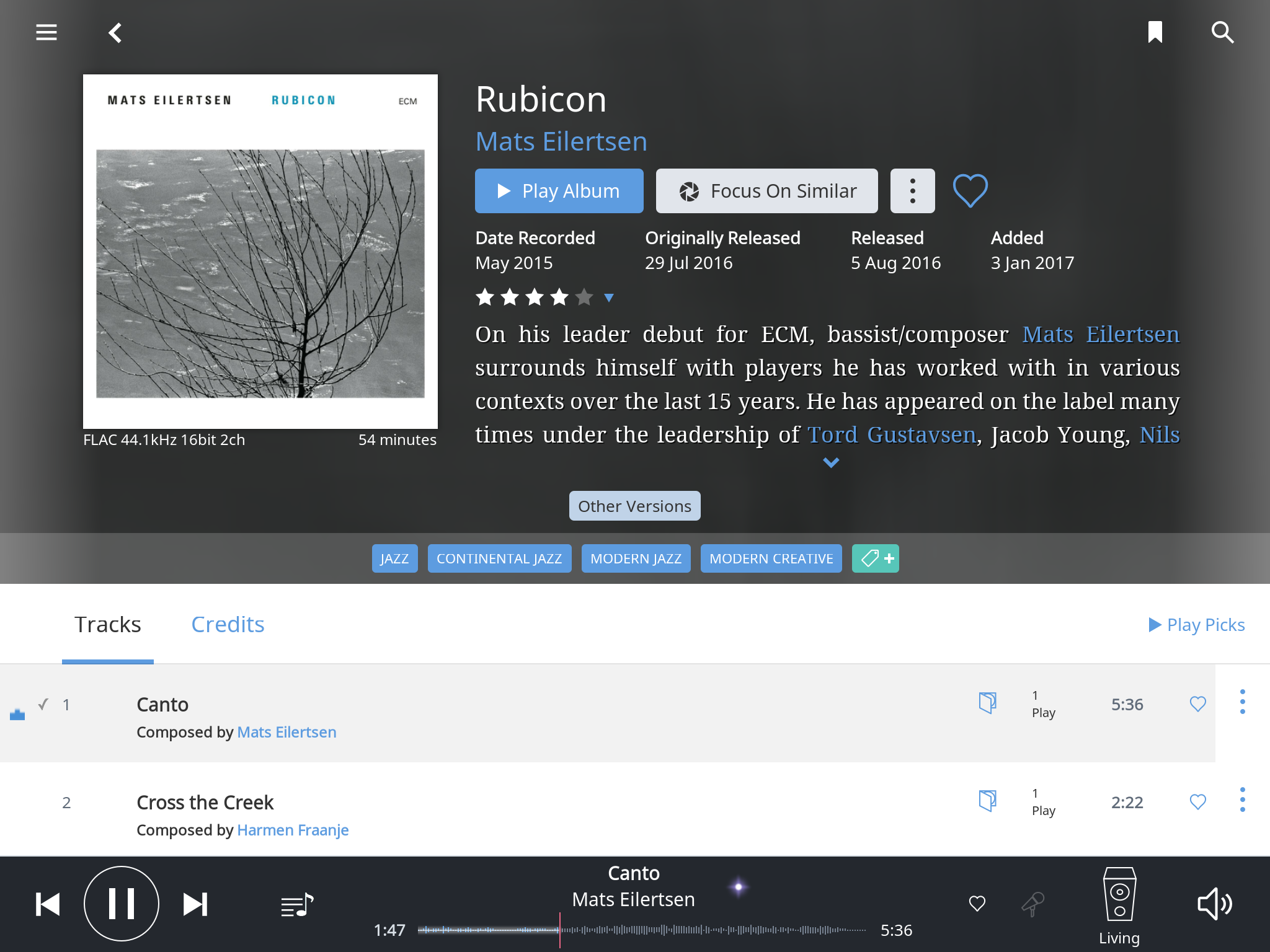Select the MODERN CREATIVE genre tag
Image resolution: width=1270 pixels, height=952 pixels.
coord(771,558)
